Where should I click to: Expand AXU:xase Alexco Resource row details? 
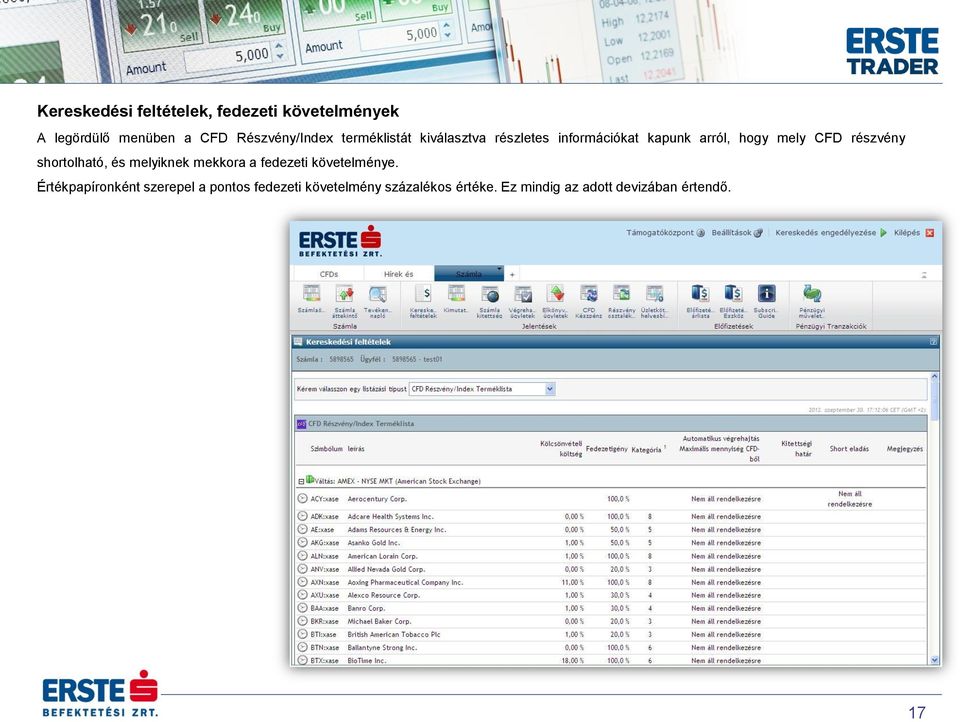pyautogui.click(x=302, y=595)
